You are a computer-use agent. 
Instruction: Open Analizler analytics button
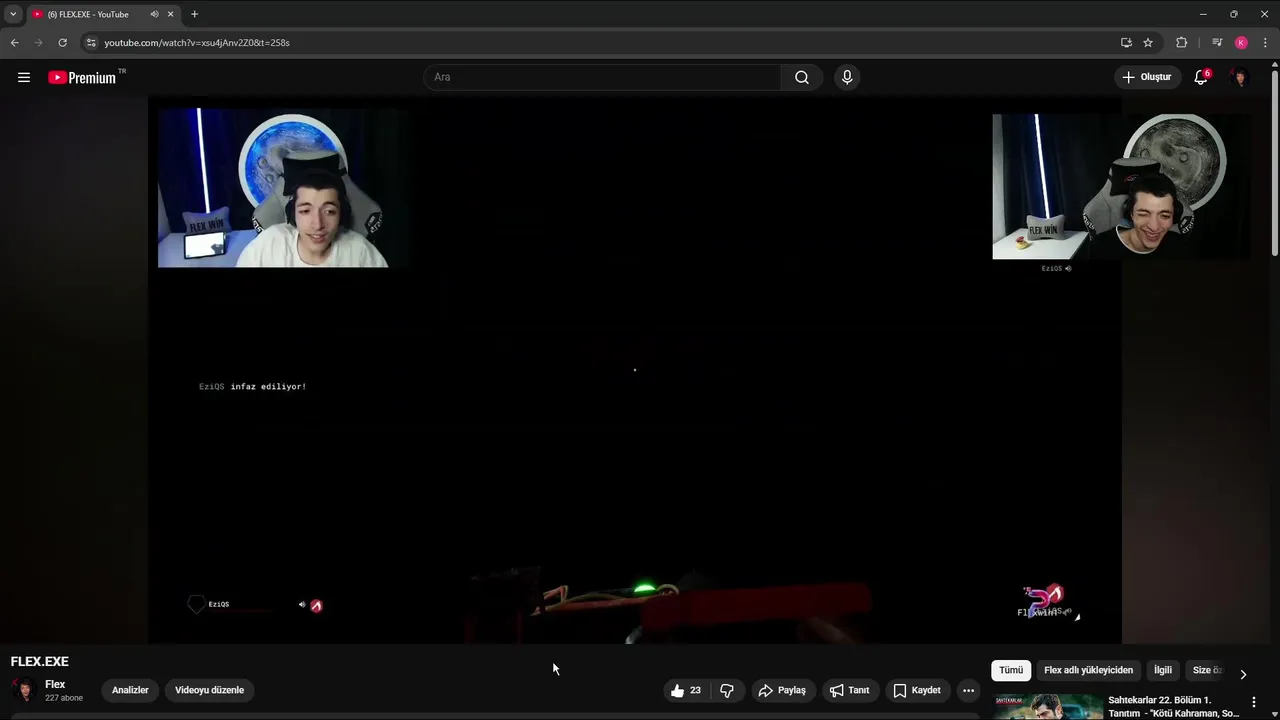[130, 690]
